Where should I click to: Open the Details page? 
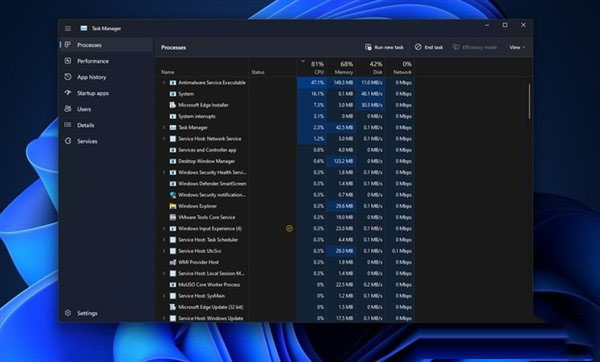pyautogui.click(x=107, y=125)
